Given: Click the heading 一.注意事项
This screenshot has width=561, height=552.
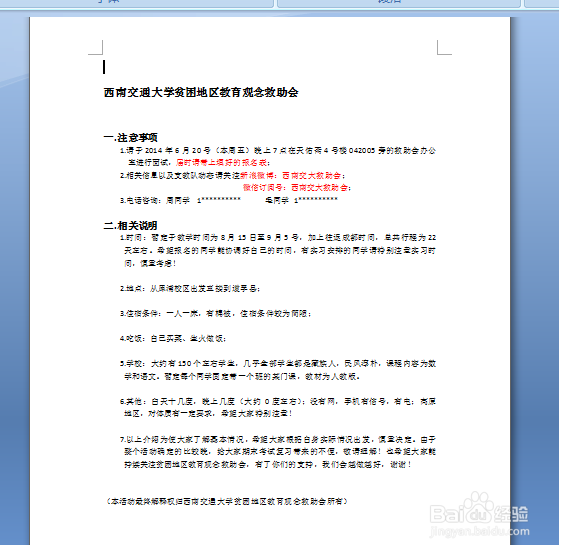Looking at the screenshot, I should 130,138.
